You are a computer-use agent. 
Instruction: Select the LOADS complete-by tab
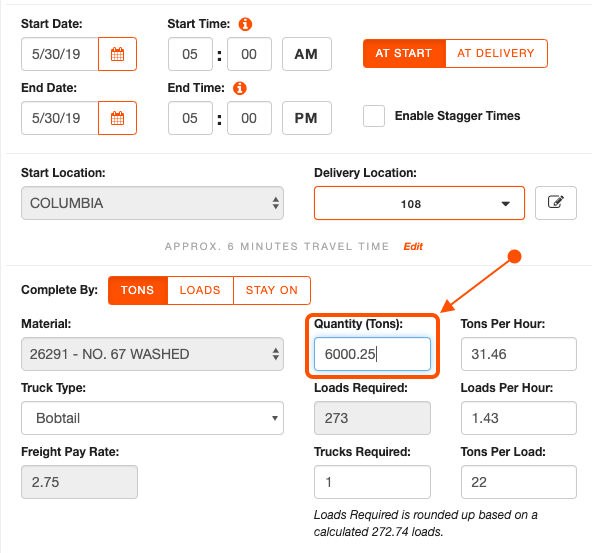200,290
